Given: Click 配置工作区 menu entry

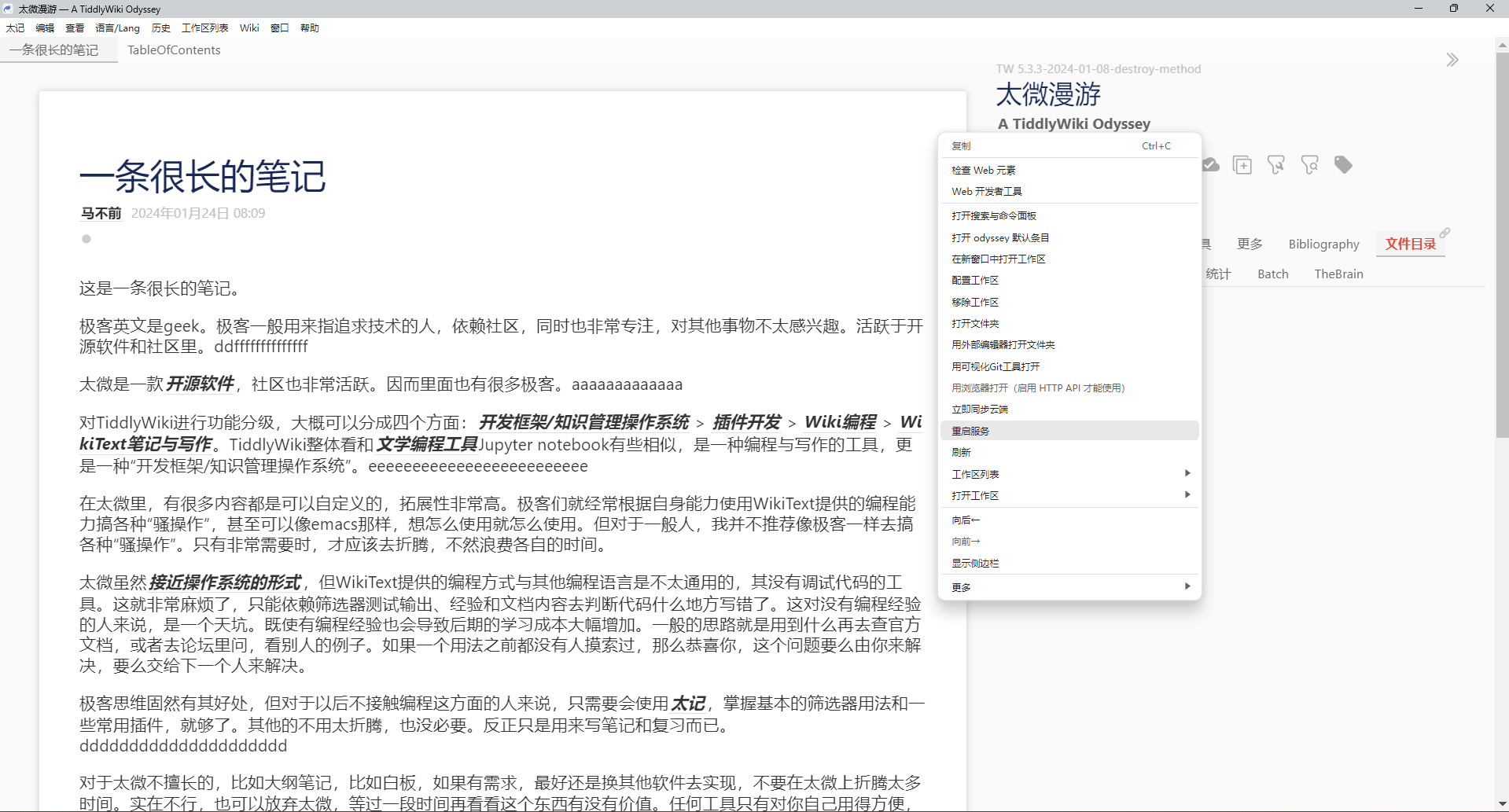Looking at the screenshot, I should tap(1069, 280).
